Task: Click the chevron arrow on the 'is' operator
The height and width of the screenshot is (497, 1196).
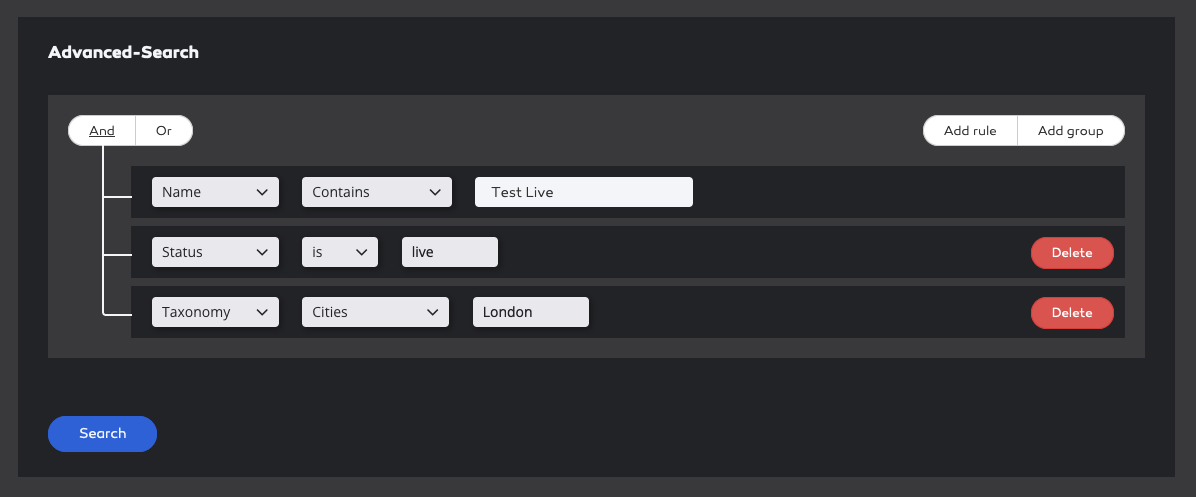Action: click(x=362, y=252)
